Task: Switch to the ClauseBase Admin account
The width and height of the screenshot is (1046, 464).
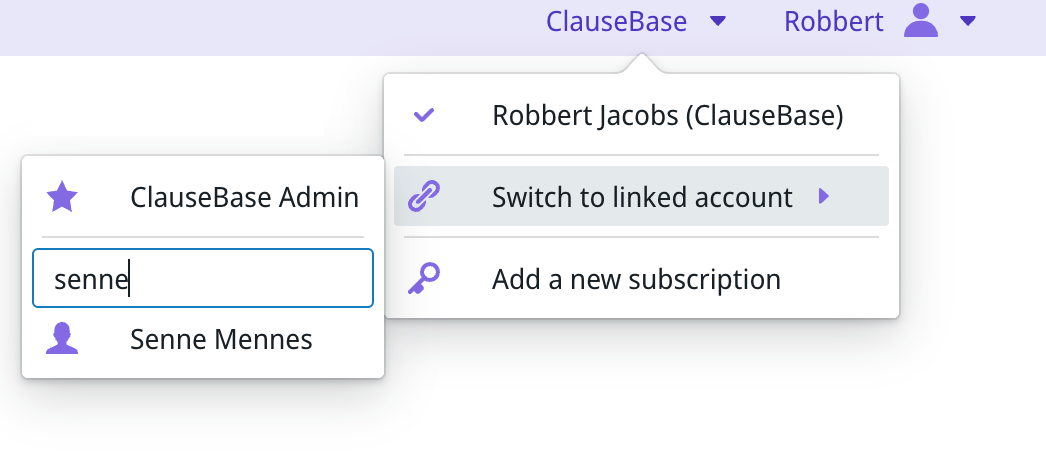Action: [244, 197]
